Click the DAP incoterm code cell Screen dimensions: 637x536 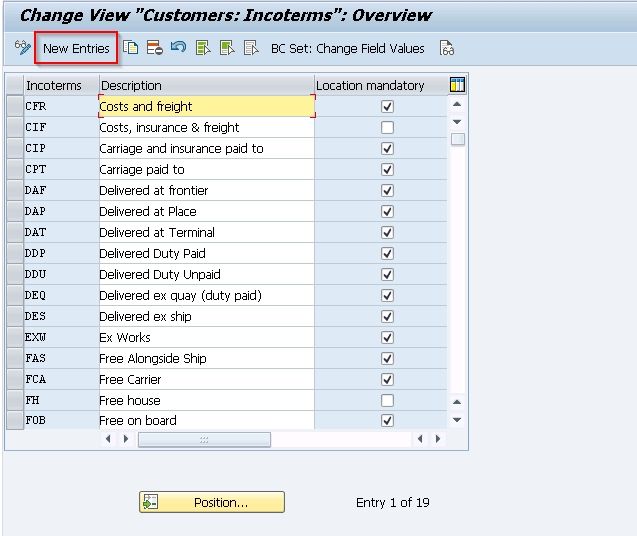[x=61, y=211]
